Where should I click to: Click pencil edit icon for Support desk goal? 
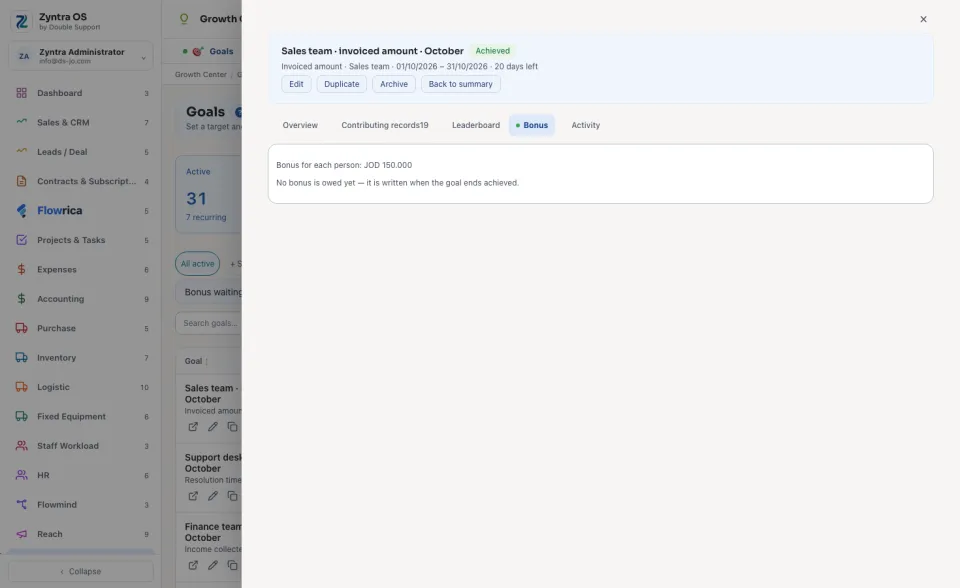(212, 496)
